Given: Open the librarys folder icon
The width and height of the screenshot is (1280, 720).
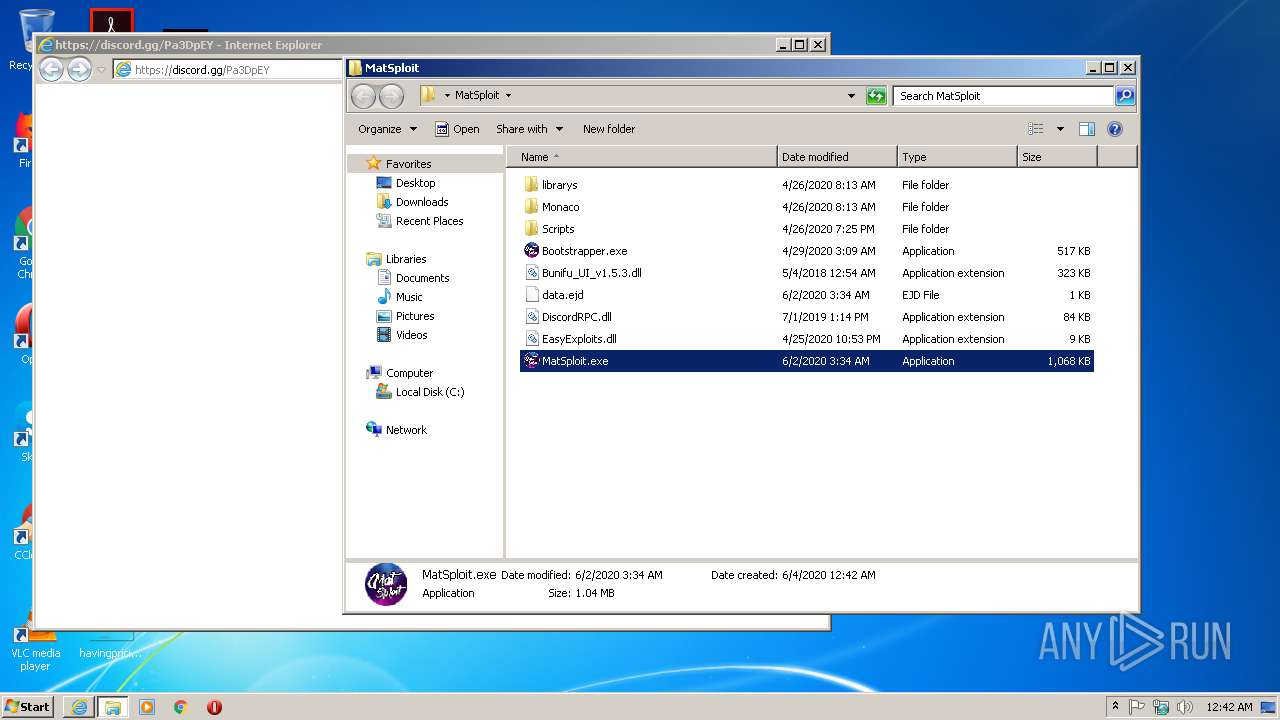Looking at the screenshot, I should [531, 185].
